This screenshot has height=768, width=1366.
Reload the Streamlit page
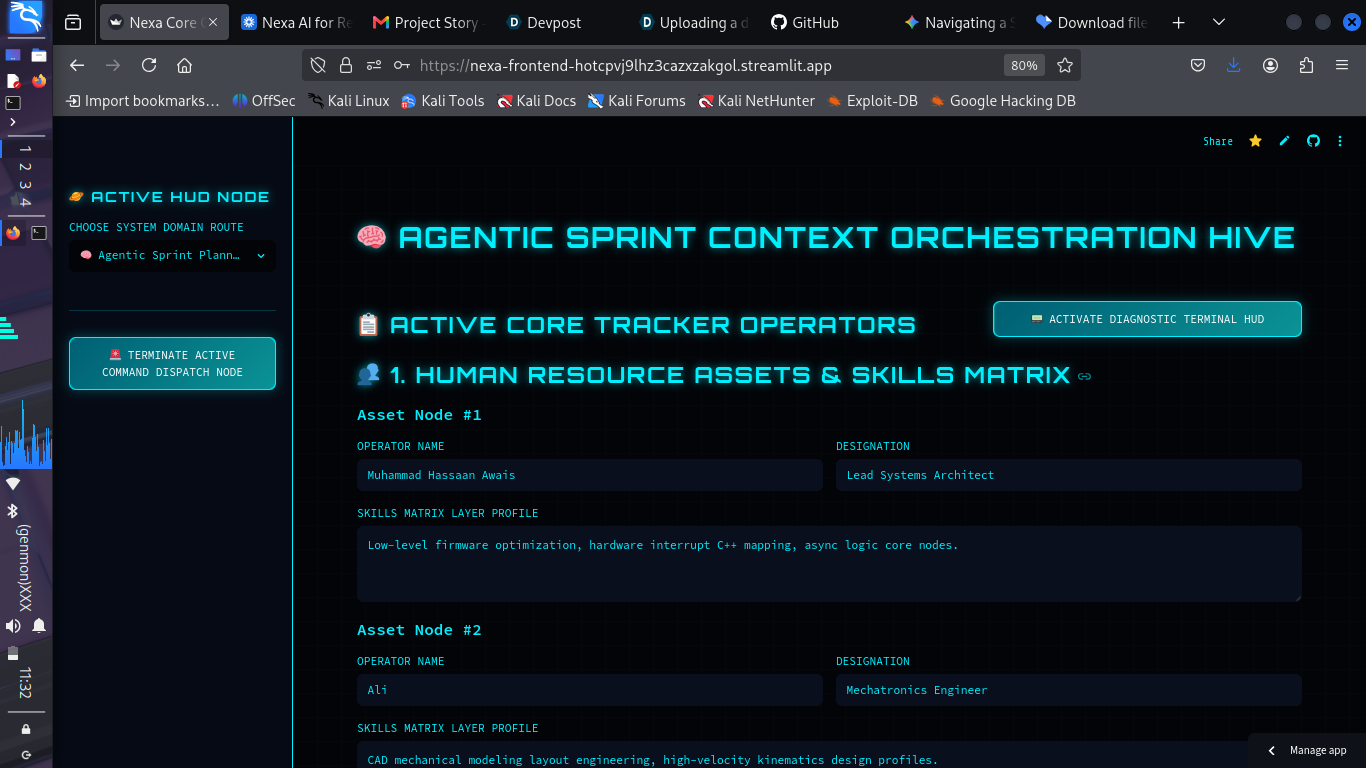click(149, 65)
